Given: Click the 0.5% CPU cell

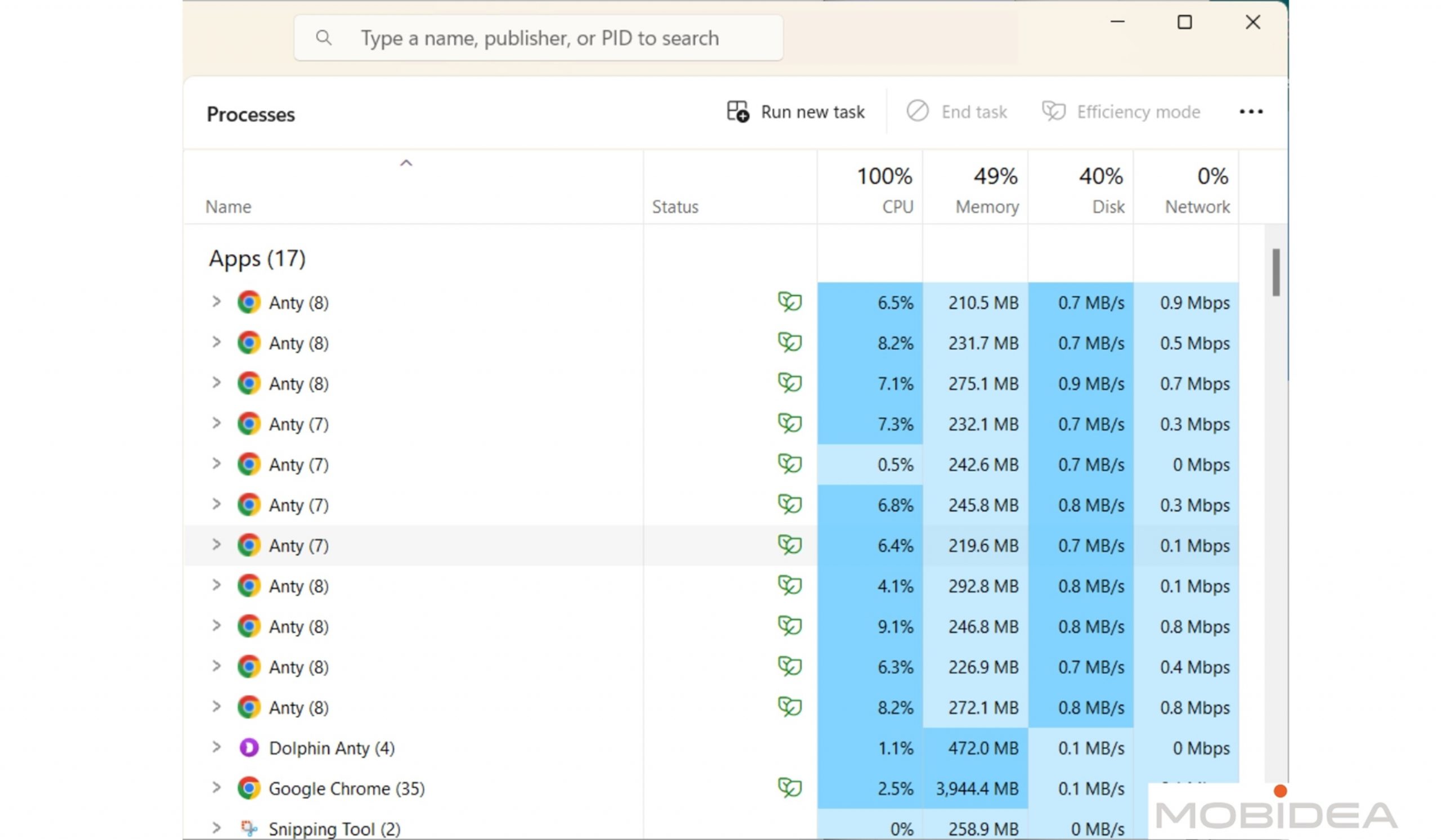Looking at the screenshot, I should (x=870, y=465).
